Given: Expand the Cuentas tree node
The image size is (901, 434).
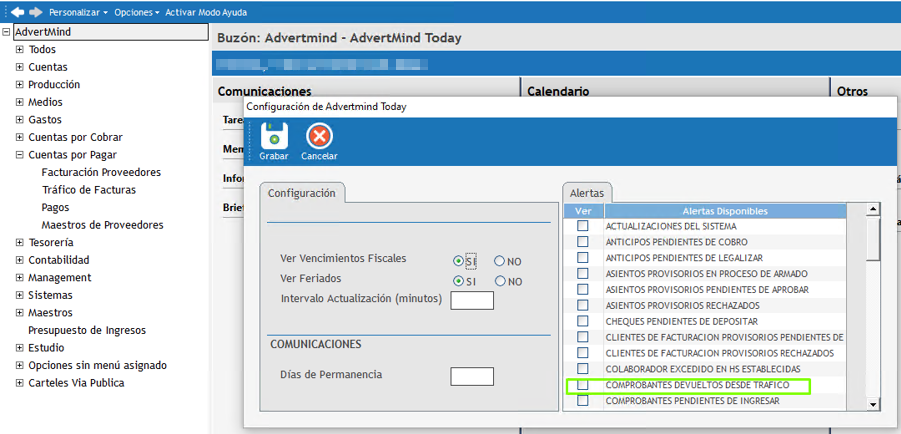Looking at the screenshot, I should pyautogui.click(x=20, y=67).
